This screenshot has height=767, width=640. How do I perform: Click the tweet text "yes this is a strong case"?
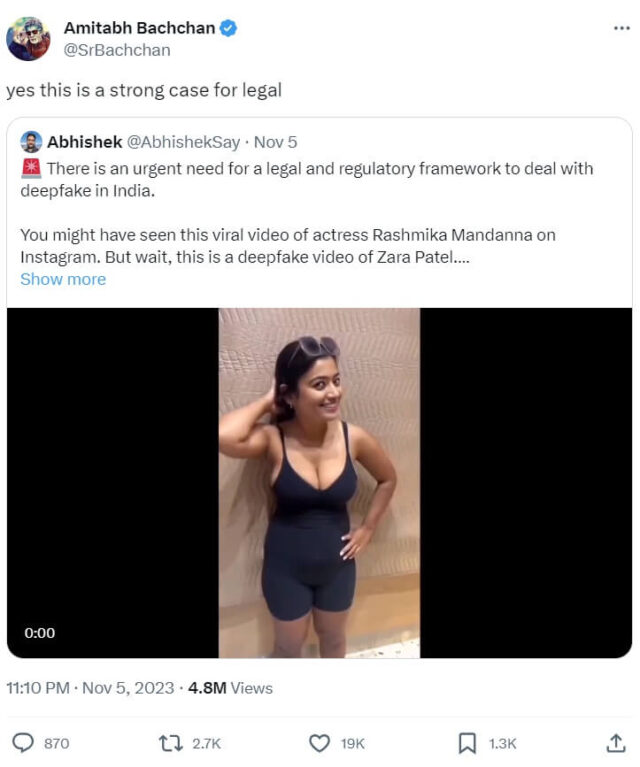(x=144, y=90)
